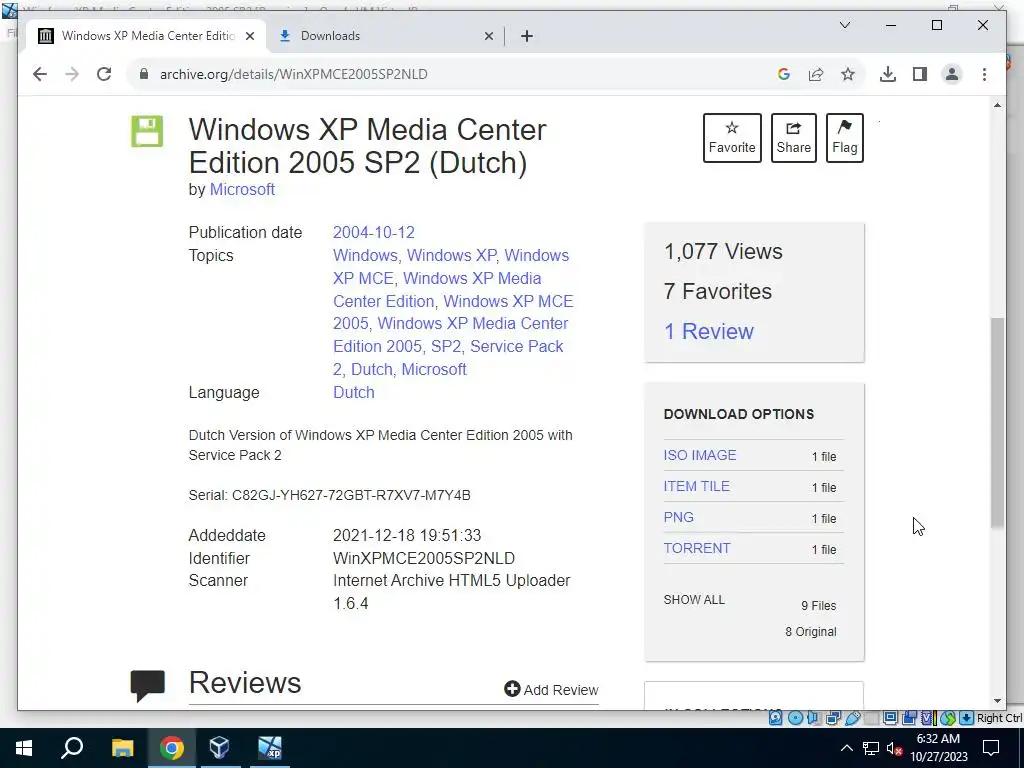The height and width of the screenshot is (768, 1024).
Task: Open the Chrome profile avatar
Action: [952, 74]
